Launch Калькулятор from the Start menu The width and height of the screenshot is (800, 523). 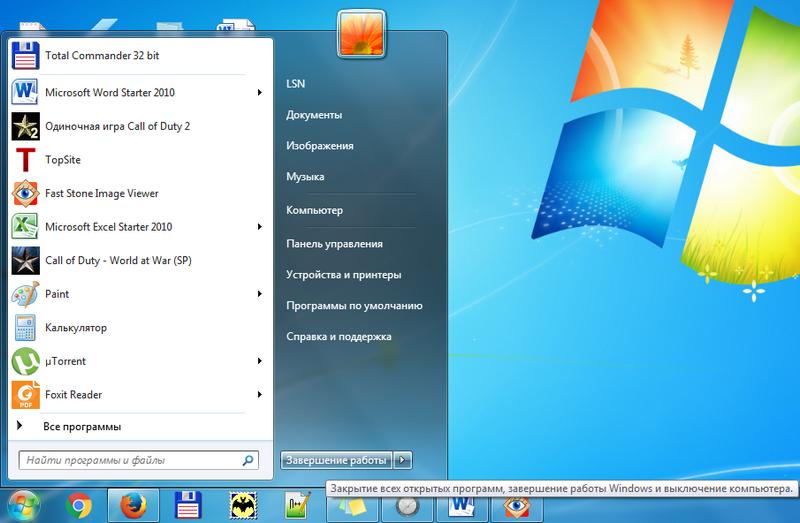138,328
